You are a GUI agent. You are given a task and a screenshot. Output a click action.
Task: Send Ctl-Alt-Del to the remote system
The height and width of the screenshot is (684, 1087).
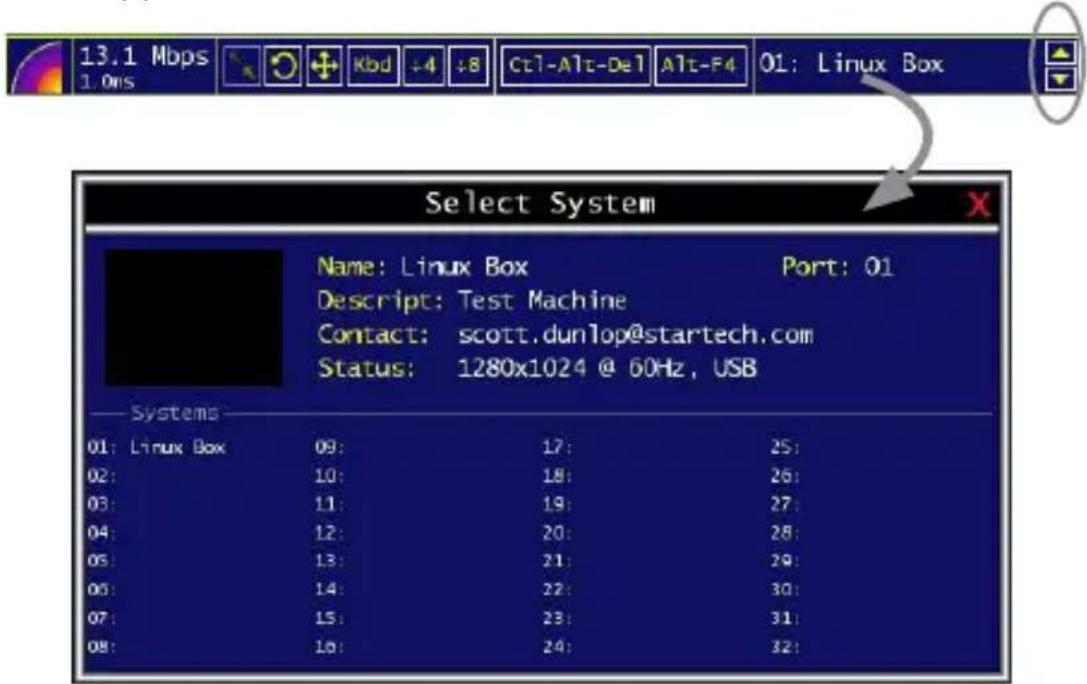(x=575, y=67)
